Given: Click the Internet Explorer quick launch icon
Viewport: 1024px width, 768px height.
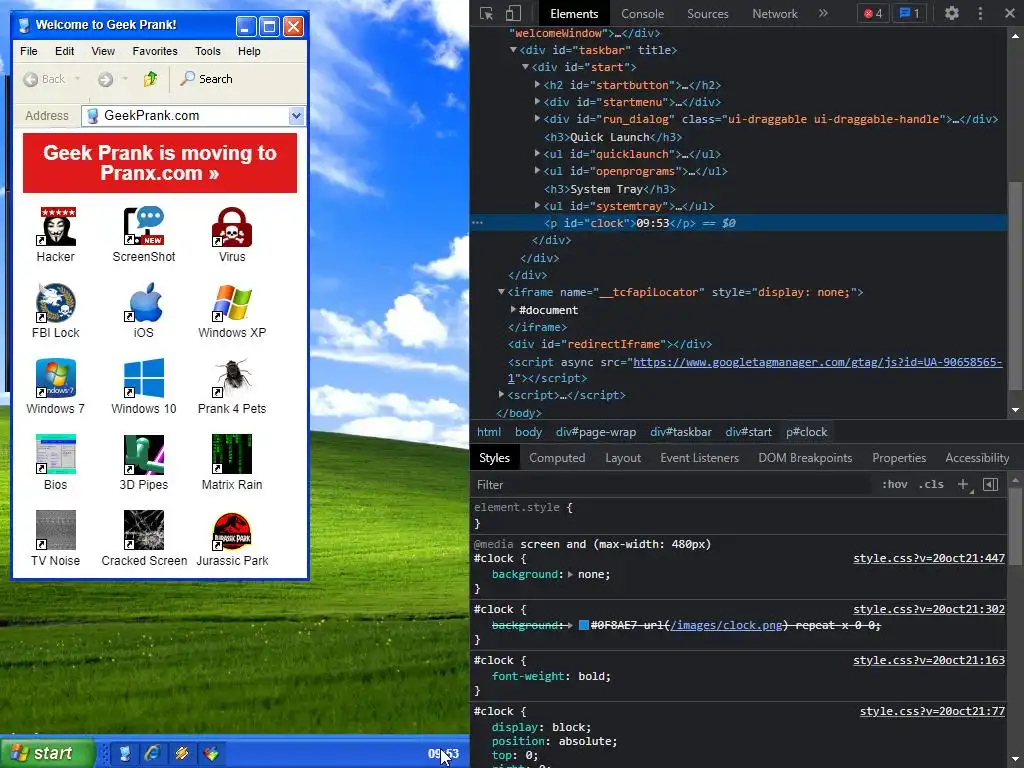Looking at the screenshot, I should pyautogui.click(x=152, y=753).
